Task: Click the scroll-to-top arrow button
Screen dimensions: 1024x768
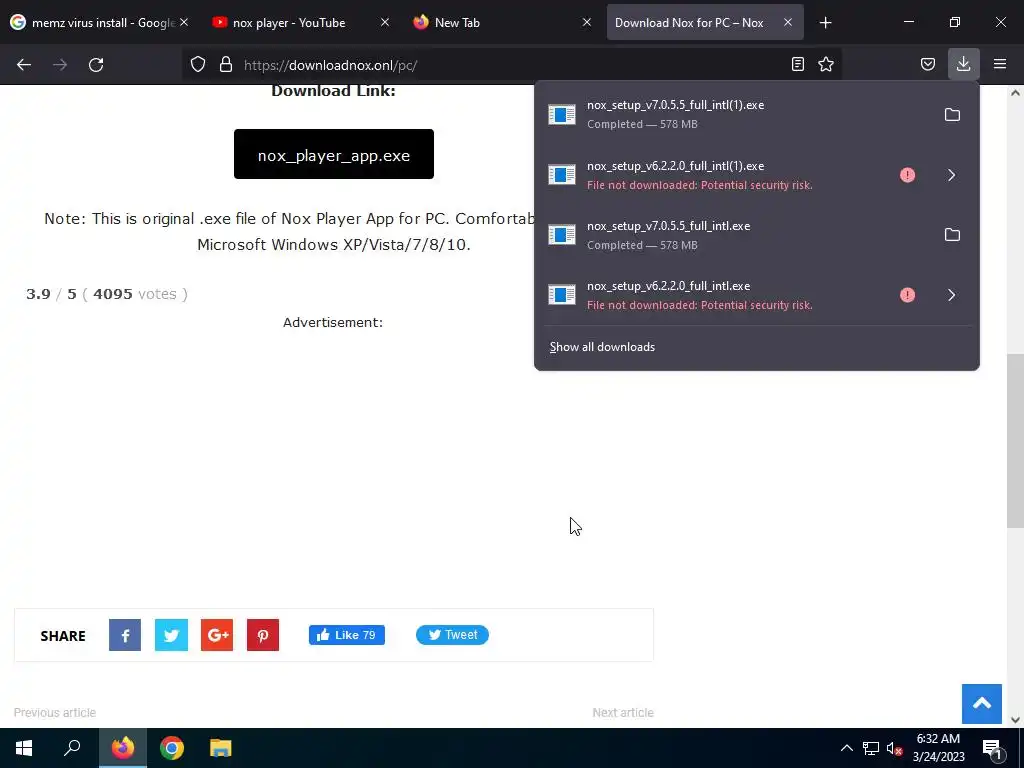Action: point(982,704)
